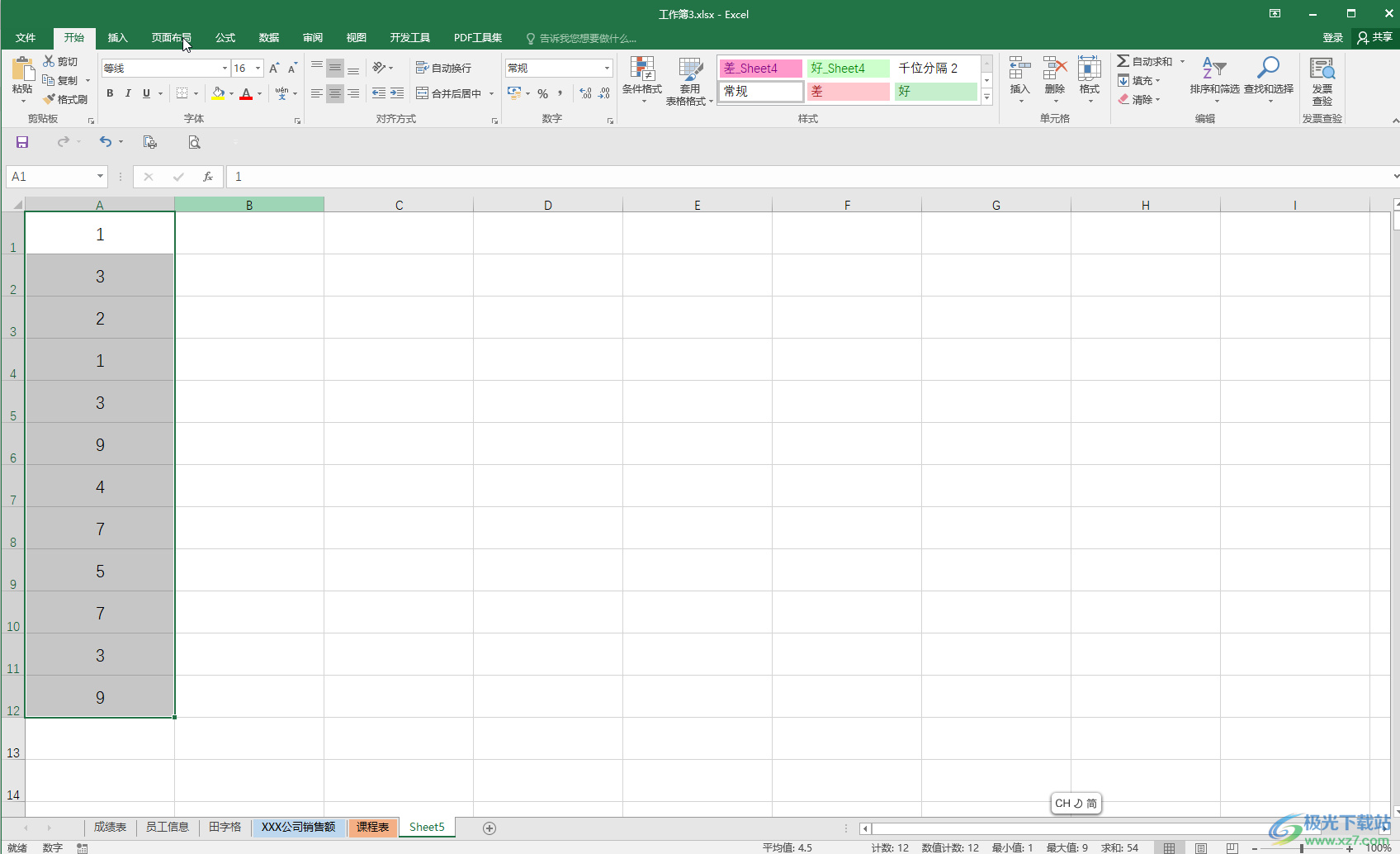This screenshot has width=1400, height=854.
Task: Expand the cell styles gallery
Action: (986, 97)
